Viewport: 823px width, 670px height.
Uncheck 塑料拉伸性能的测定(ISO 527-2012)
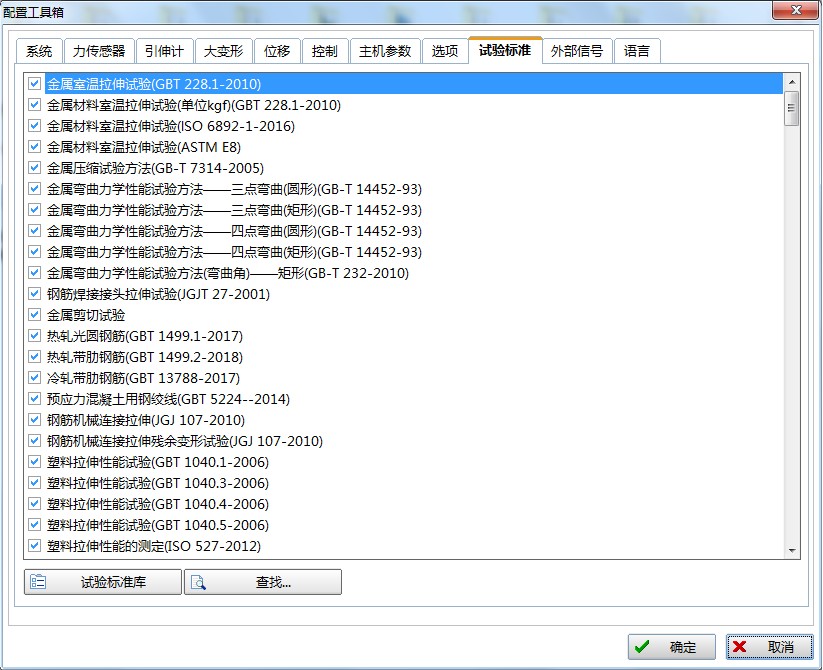click(35, 546)
